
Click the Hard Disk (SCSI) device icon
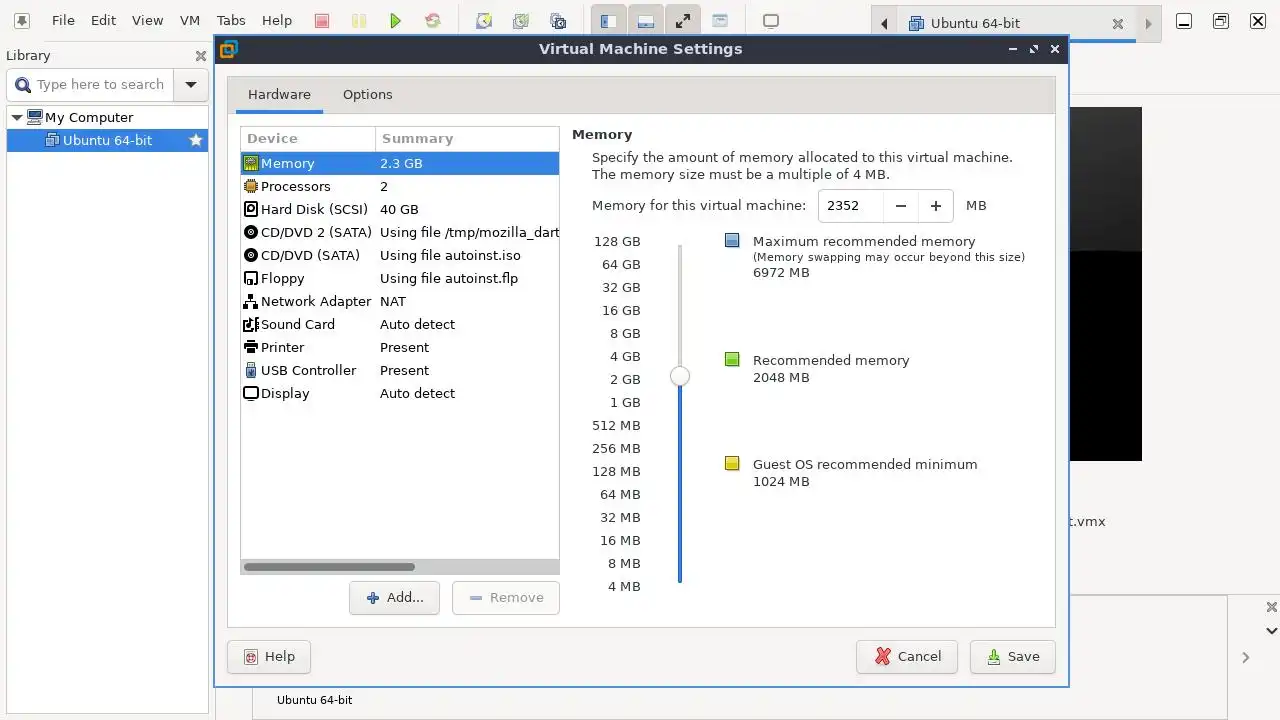tap(251, 209)
